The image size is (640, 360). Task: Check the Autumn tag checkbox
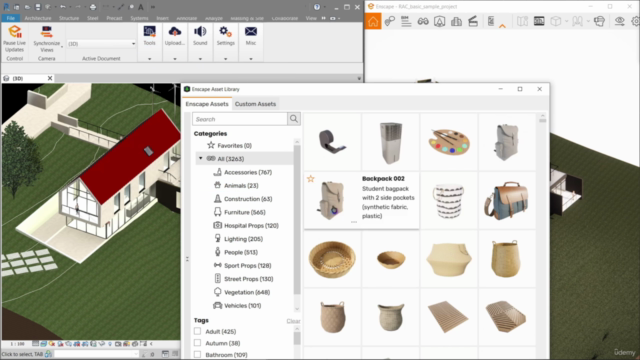point(198,343)
